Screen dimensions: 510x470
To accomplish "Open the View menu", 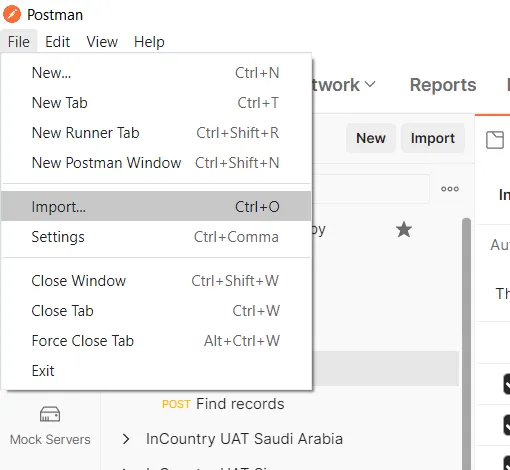I will tap(102, 42).
